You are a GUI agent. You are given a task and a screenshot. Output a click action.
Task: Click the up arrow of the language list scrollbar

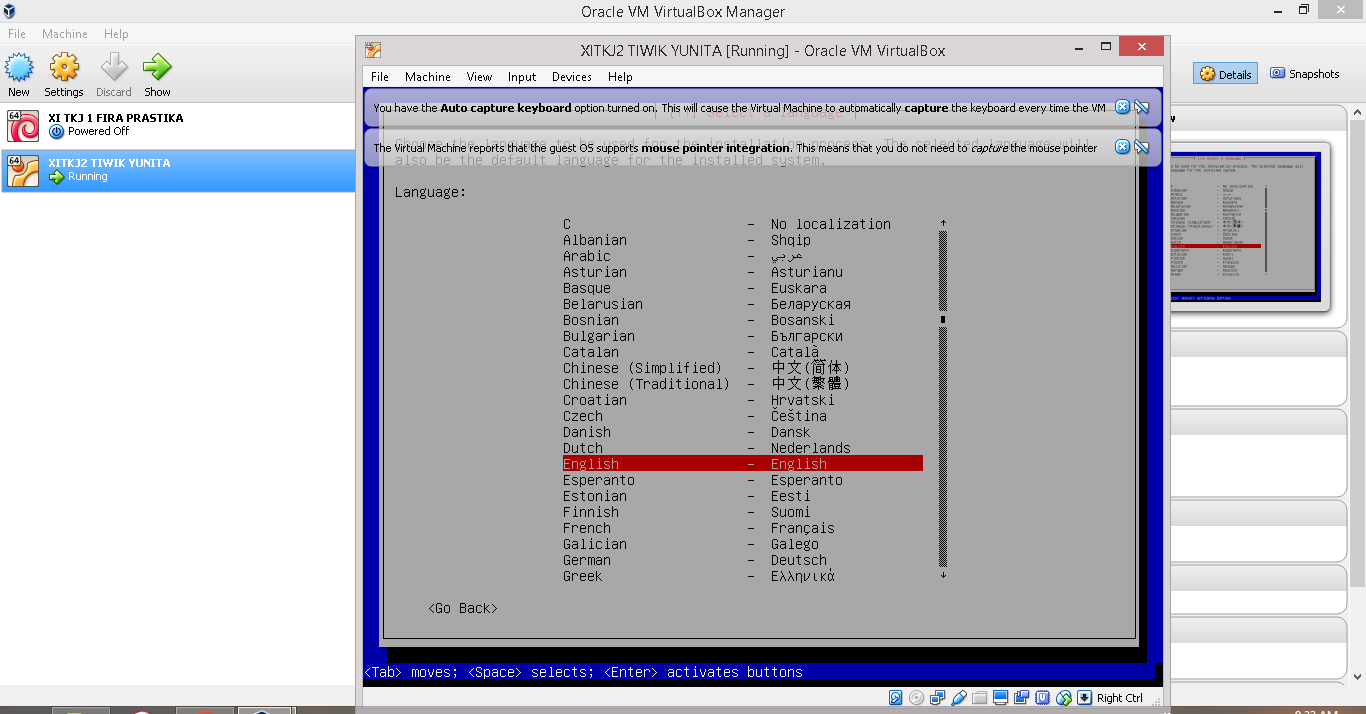pyautogui.click(x=943, y=224)
